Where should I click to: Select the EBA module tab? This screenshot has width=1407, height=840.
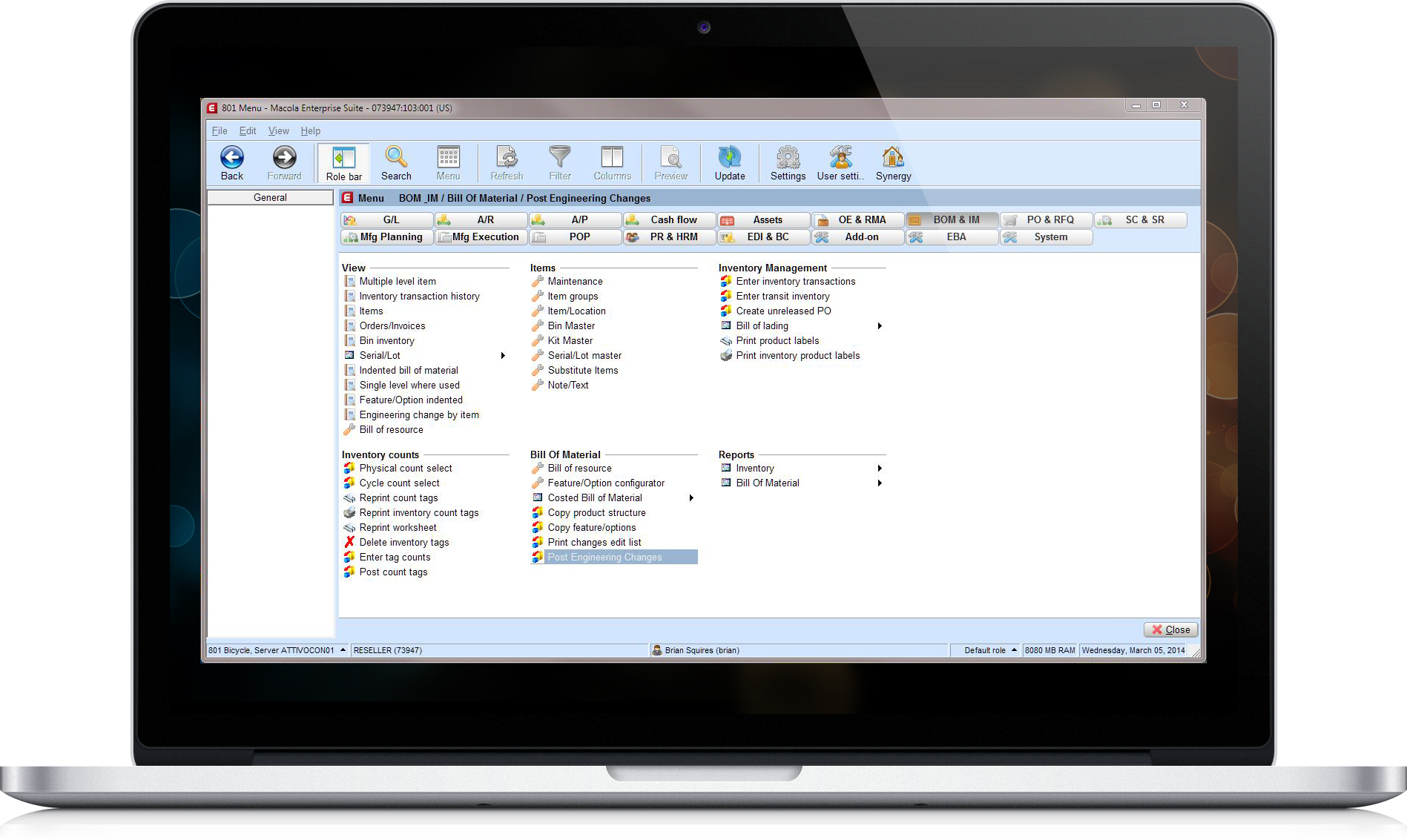coord(952,237)
